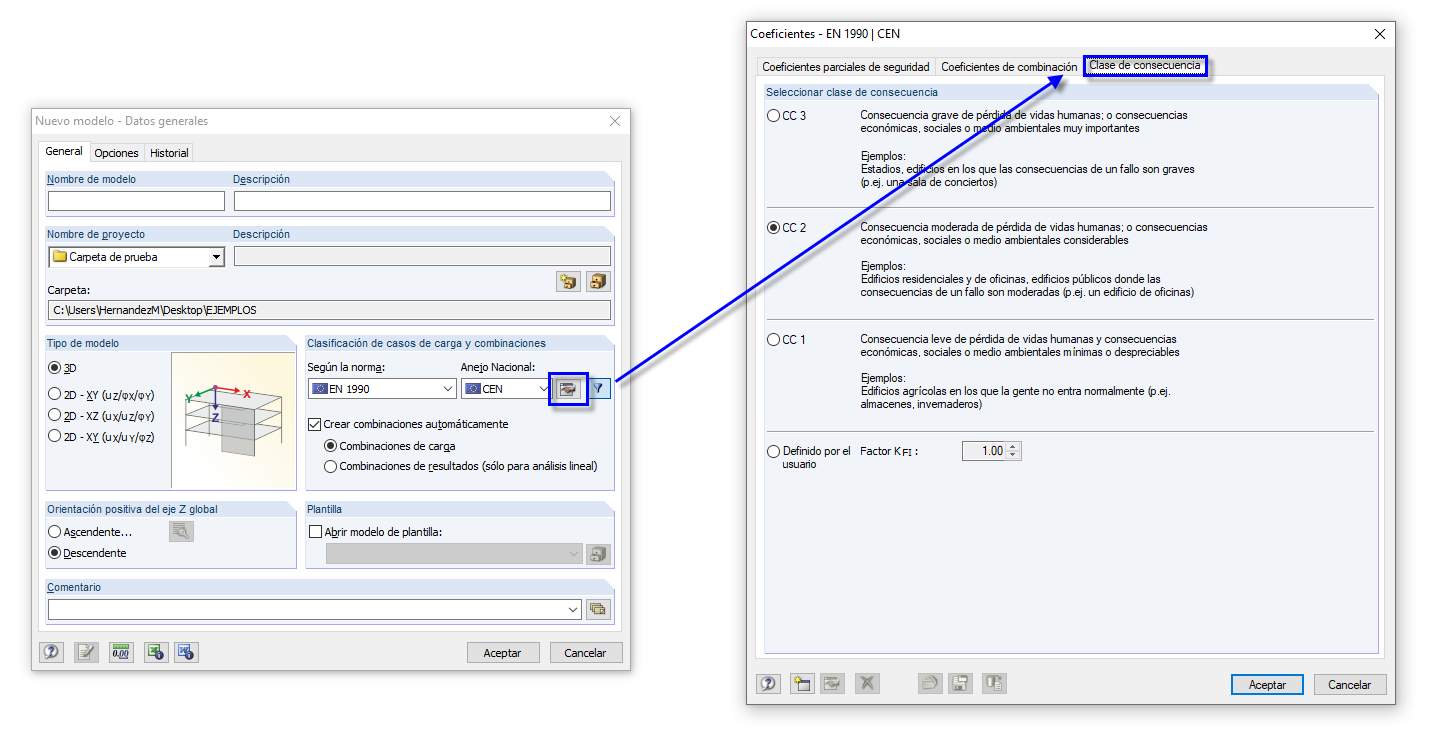Expand the template model dropdown under Plantilla
1454x753 pixels.
574,554
